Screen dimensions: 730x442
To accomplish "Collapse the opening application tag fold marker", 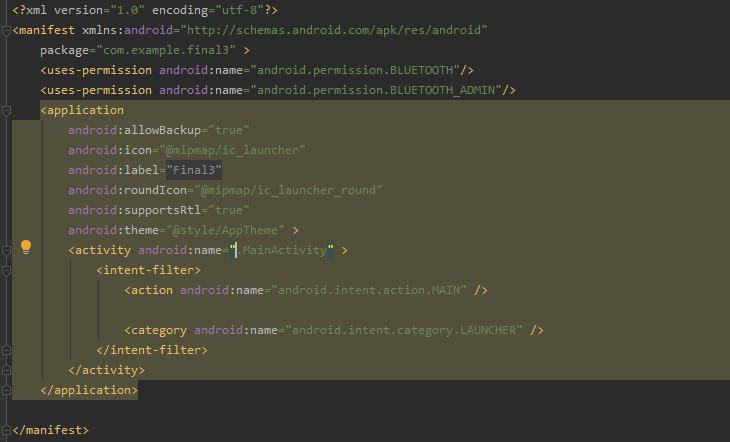I will (6, 111).
